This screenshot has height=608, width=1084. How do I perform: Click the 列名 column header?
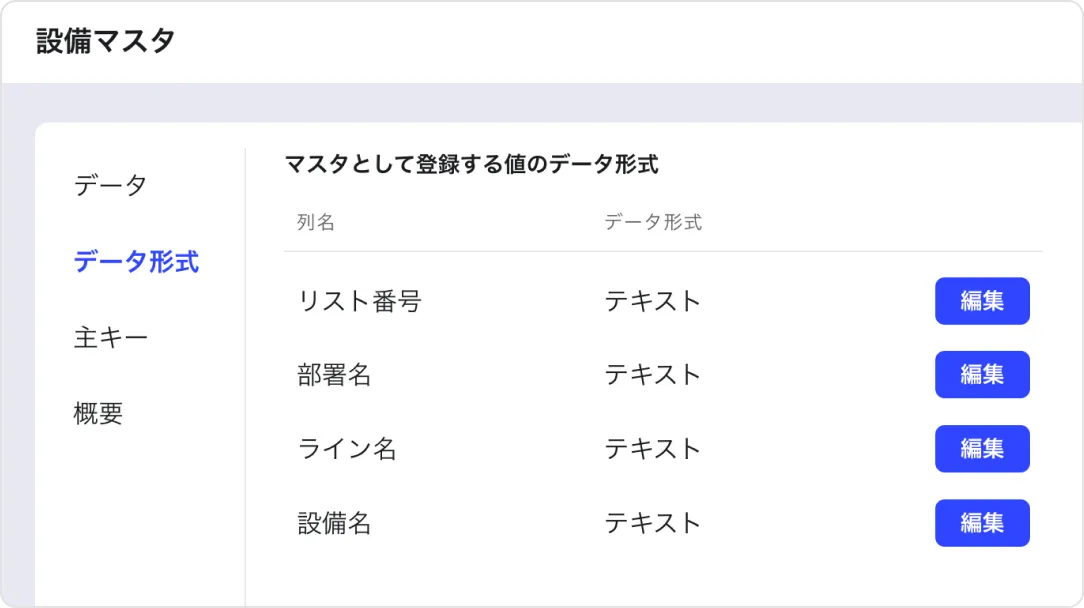pos(316,222)
